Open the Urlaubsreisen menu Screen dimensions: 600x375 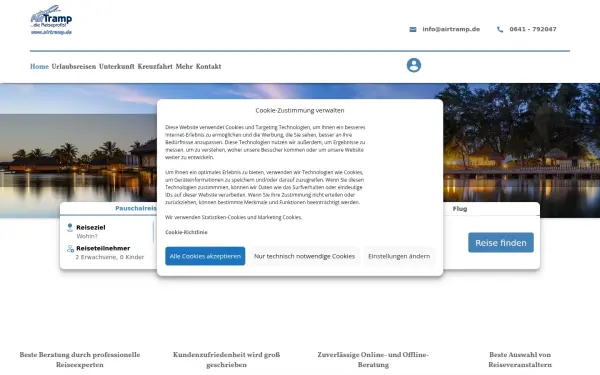pos(74,67)
